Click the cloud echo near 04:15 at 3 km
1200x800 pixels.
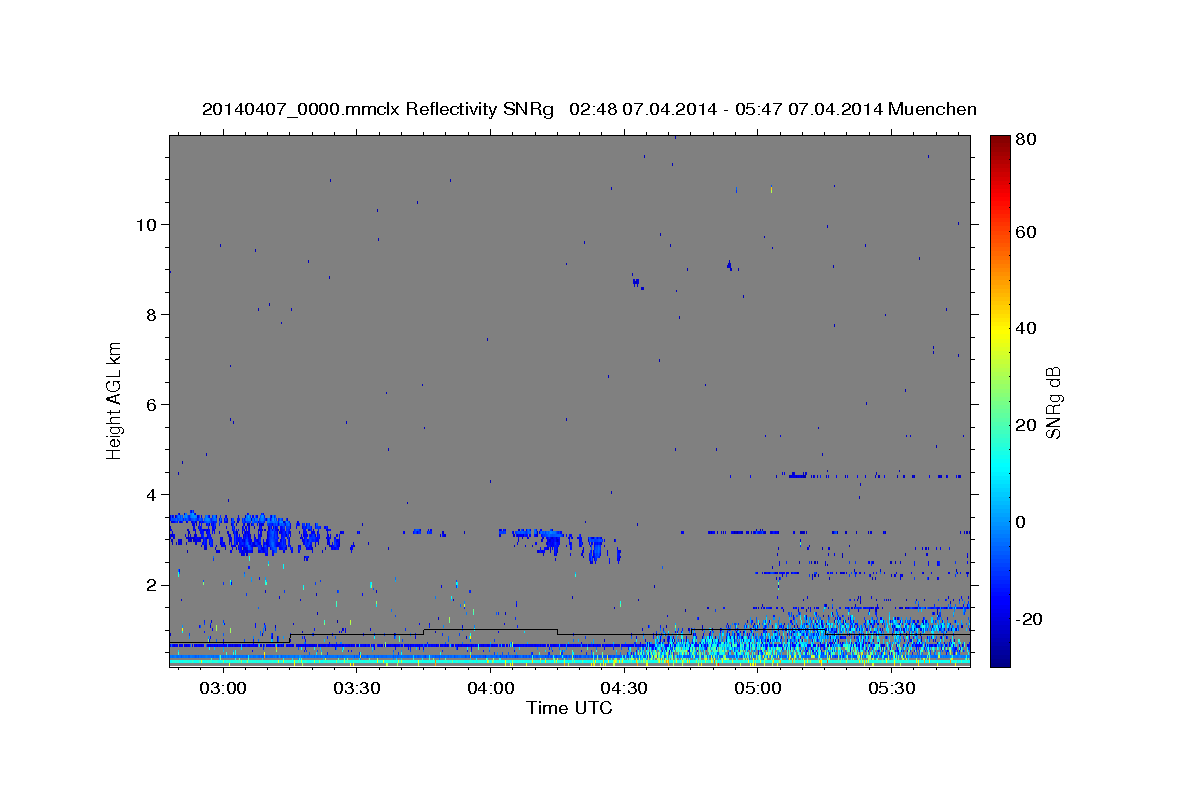(x=560, y=544)
